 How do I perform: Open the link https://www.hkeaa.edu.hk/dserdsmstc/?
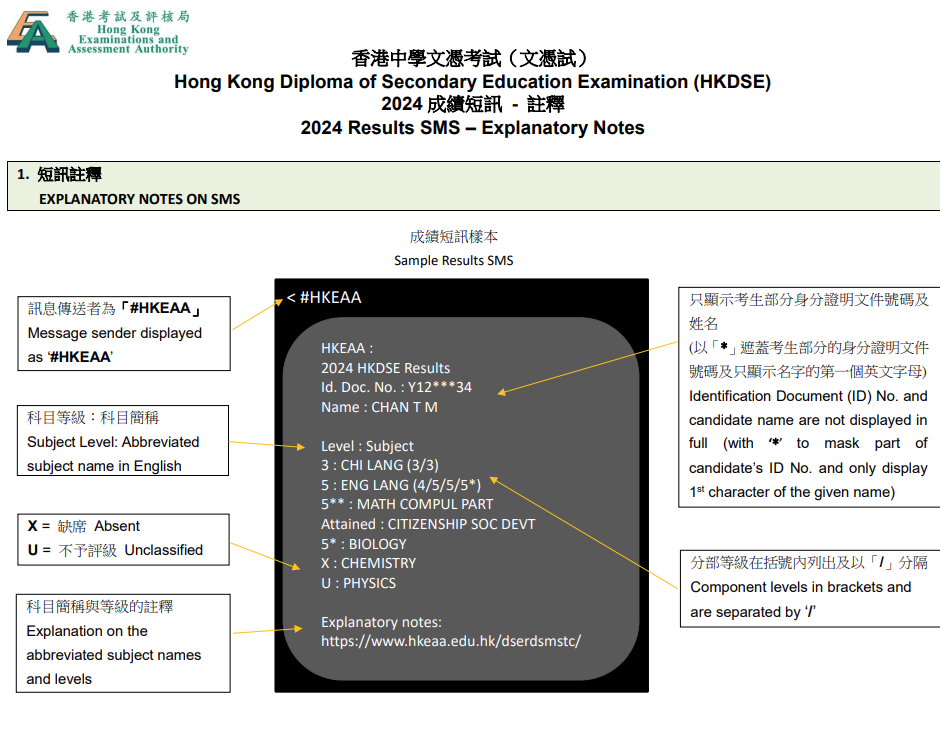[x=453, y=642]
